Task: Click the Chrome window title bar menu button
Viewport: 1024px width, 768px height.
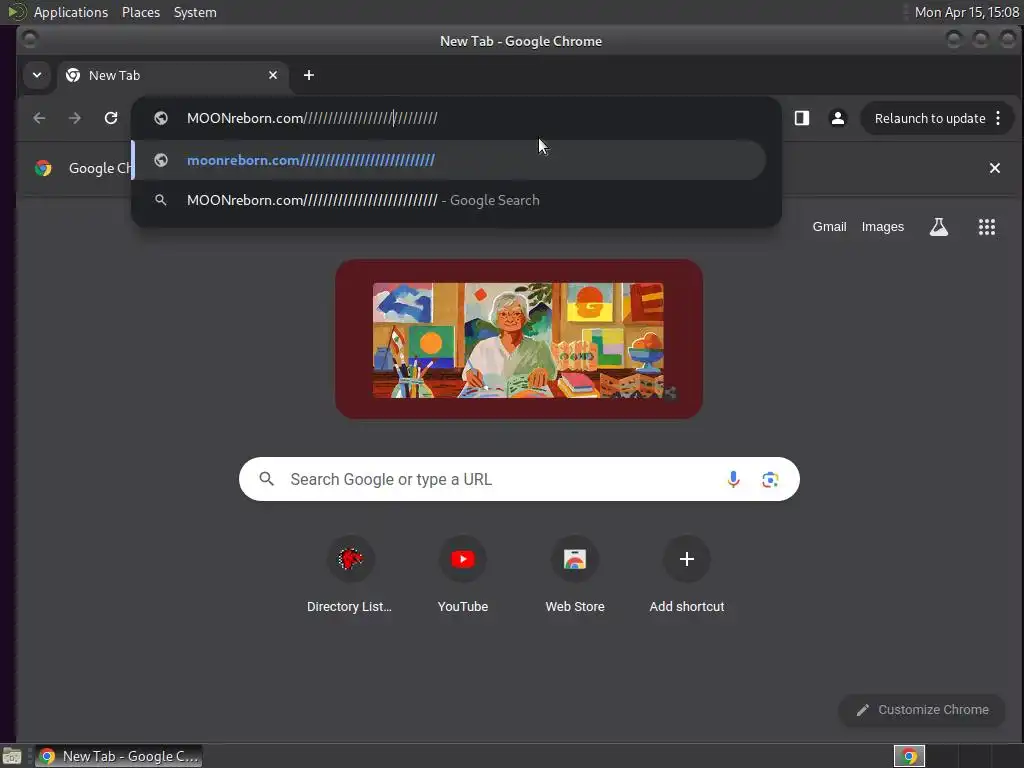Action: coord(29,40)
